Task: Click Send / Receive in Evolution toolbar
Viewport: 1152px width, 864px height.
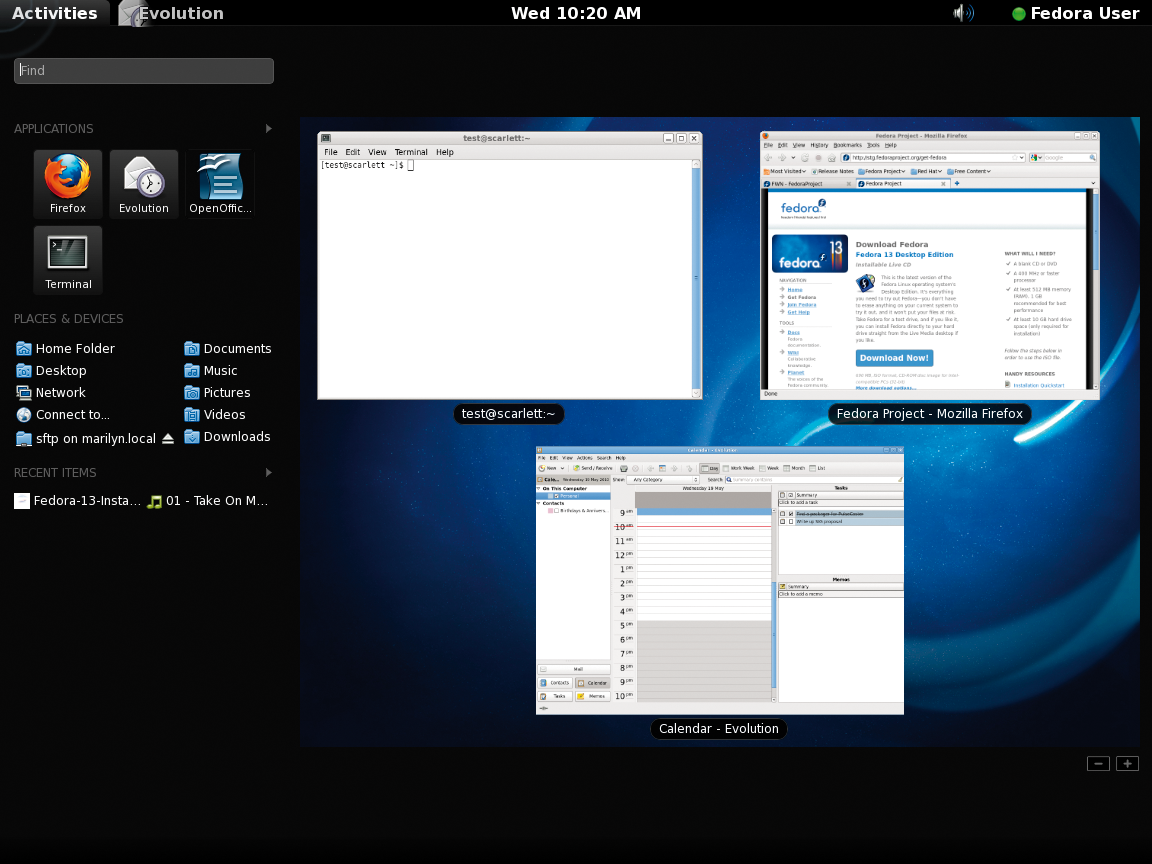Action: pos(593,468)
